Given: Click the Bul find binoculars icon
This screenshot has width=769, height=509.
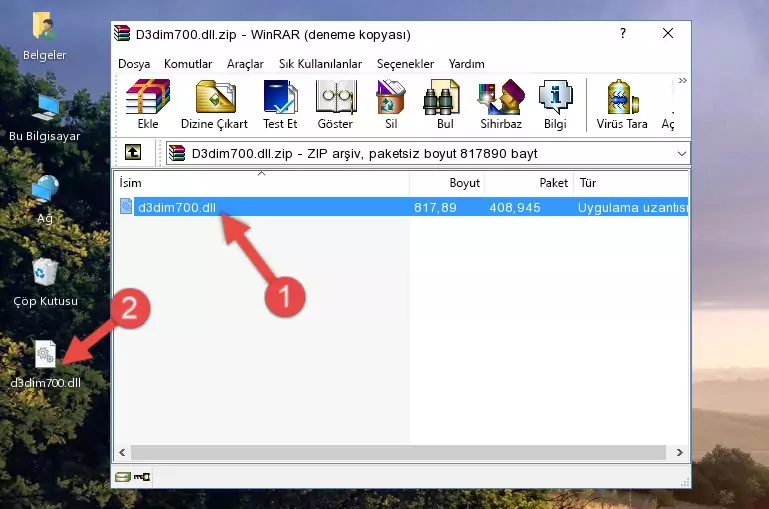Looking at the screenshot, I should click(x=445, y=103).
